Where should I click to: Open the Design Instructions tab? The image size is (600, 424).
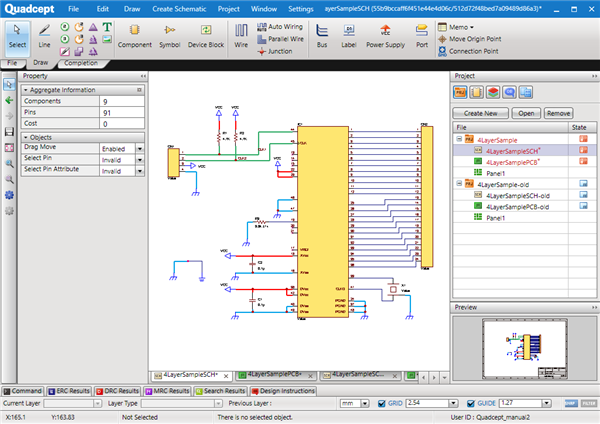tap(283, 391)
